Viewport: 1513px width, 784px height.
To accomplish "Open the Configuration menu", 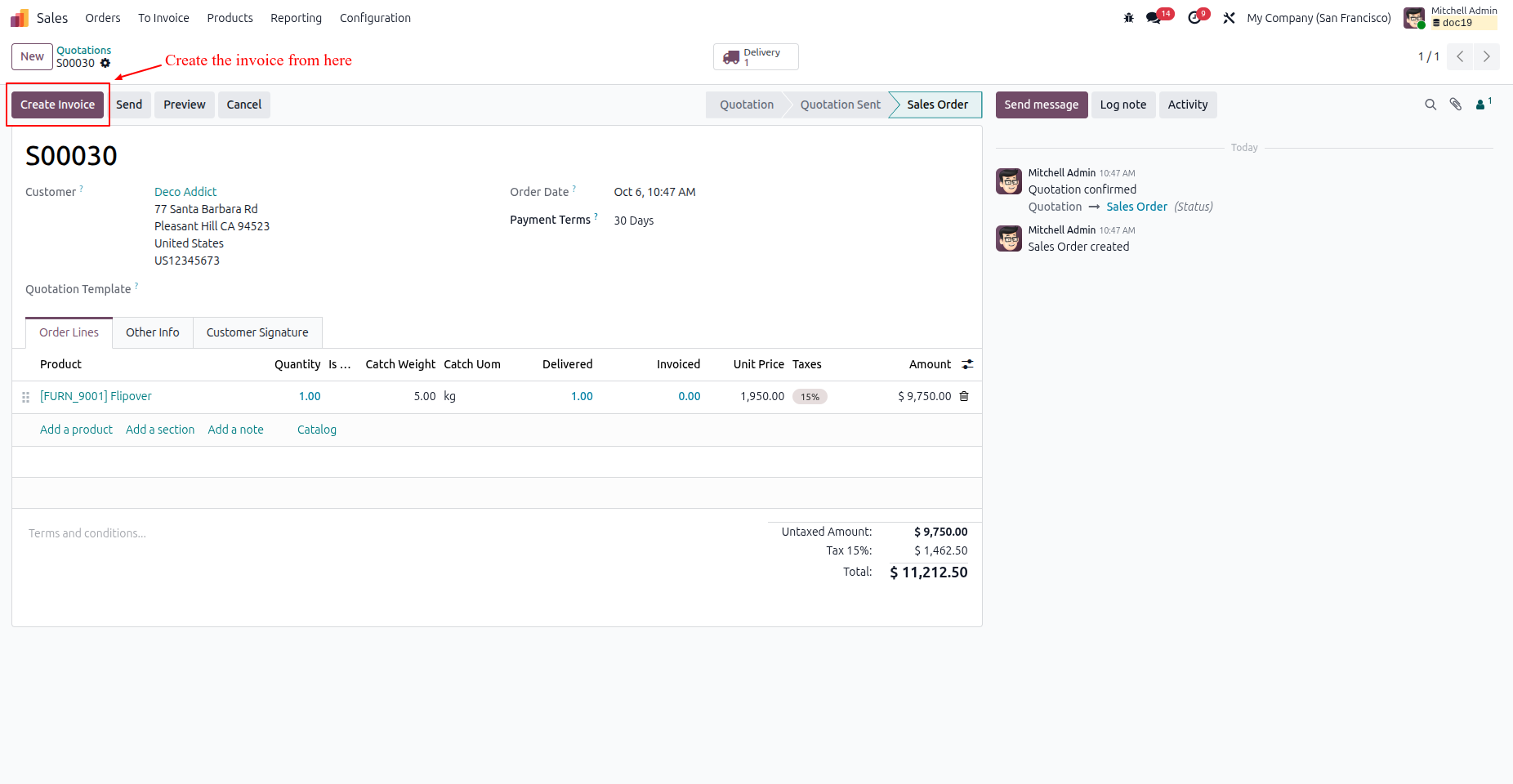I will click(375, 18).
